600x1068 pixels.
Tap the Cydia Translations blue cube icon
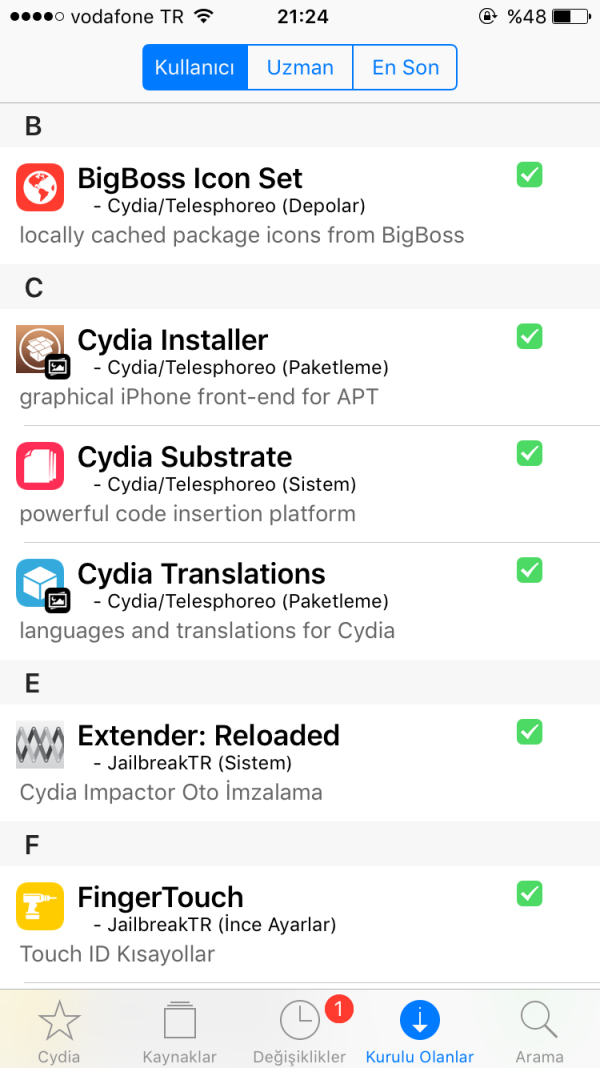pos(40,582)
